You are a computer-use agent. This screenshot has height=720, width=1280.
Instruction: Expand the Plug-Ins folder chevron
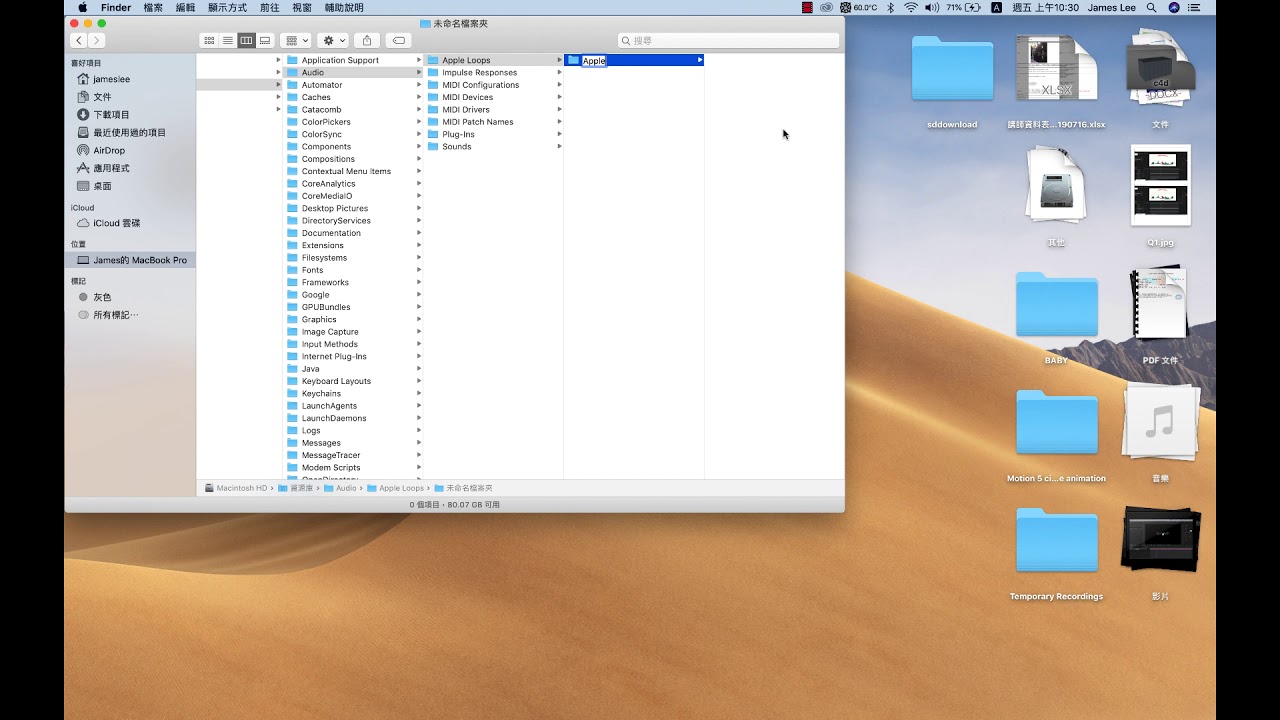coord(559,134)
